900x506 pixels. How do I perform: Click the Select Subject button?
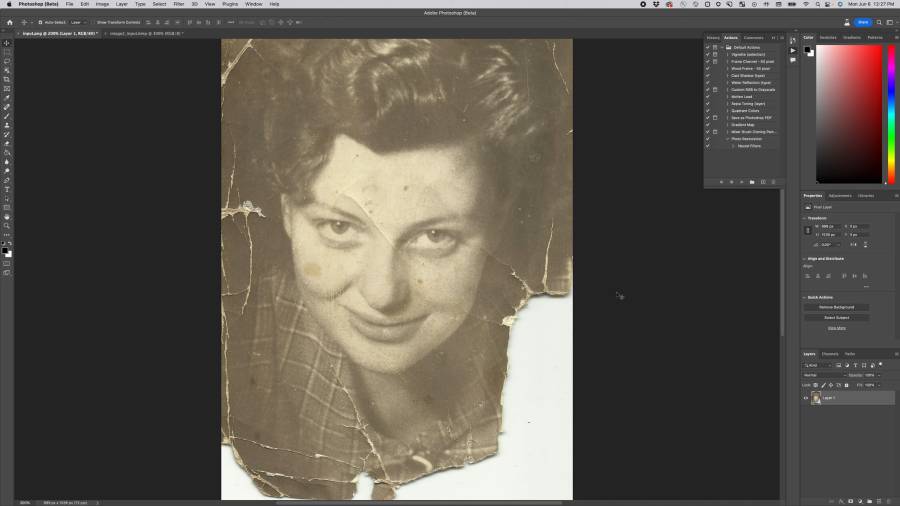tap(836, 317)
